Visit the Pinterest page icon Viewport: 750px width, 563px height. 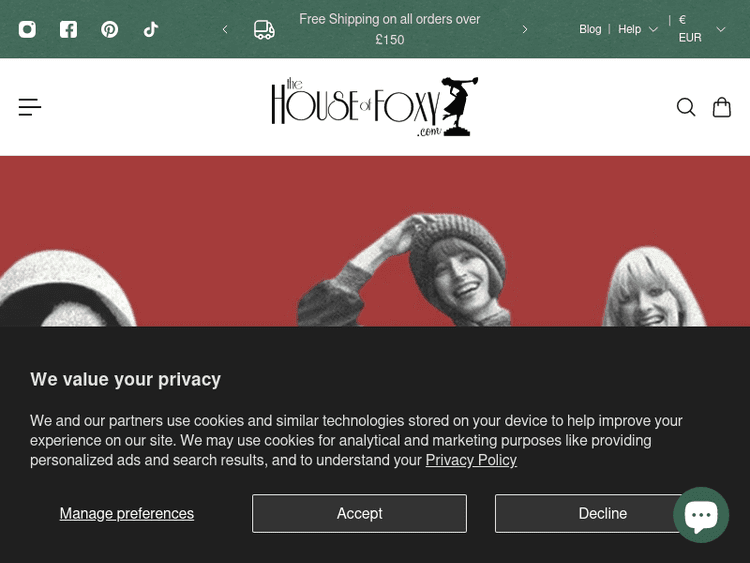point(110,29)
